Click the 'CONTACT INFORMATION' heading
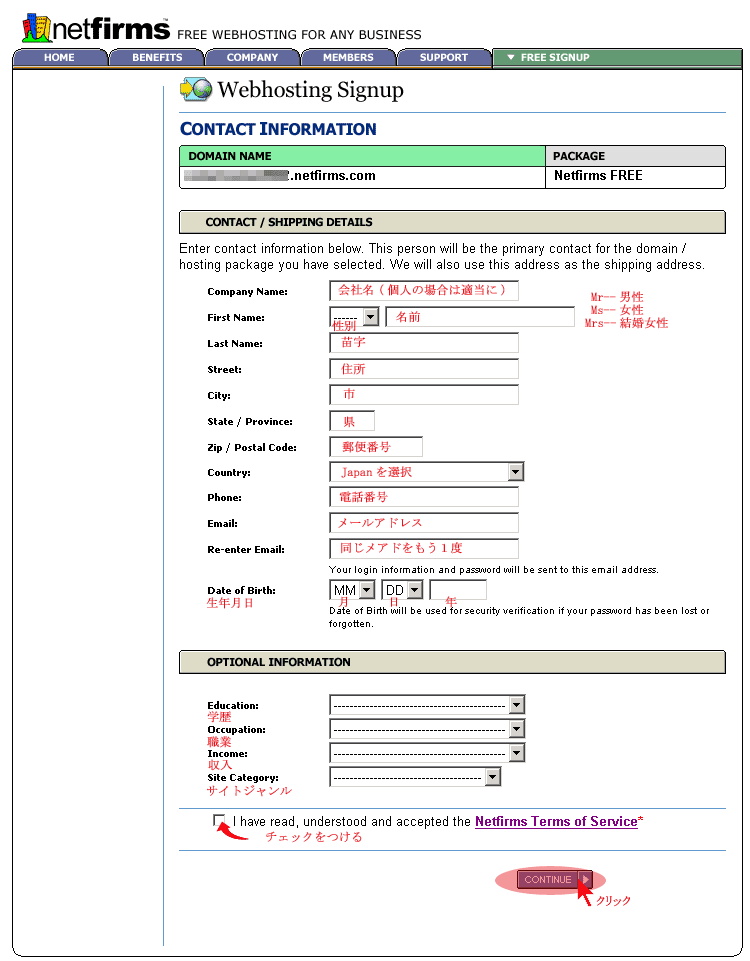The width and height of the screenshot is (750, 961). tap(278, 129)
